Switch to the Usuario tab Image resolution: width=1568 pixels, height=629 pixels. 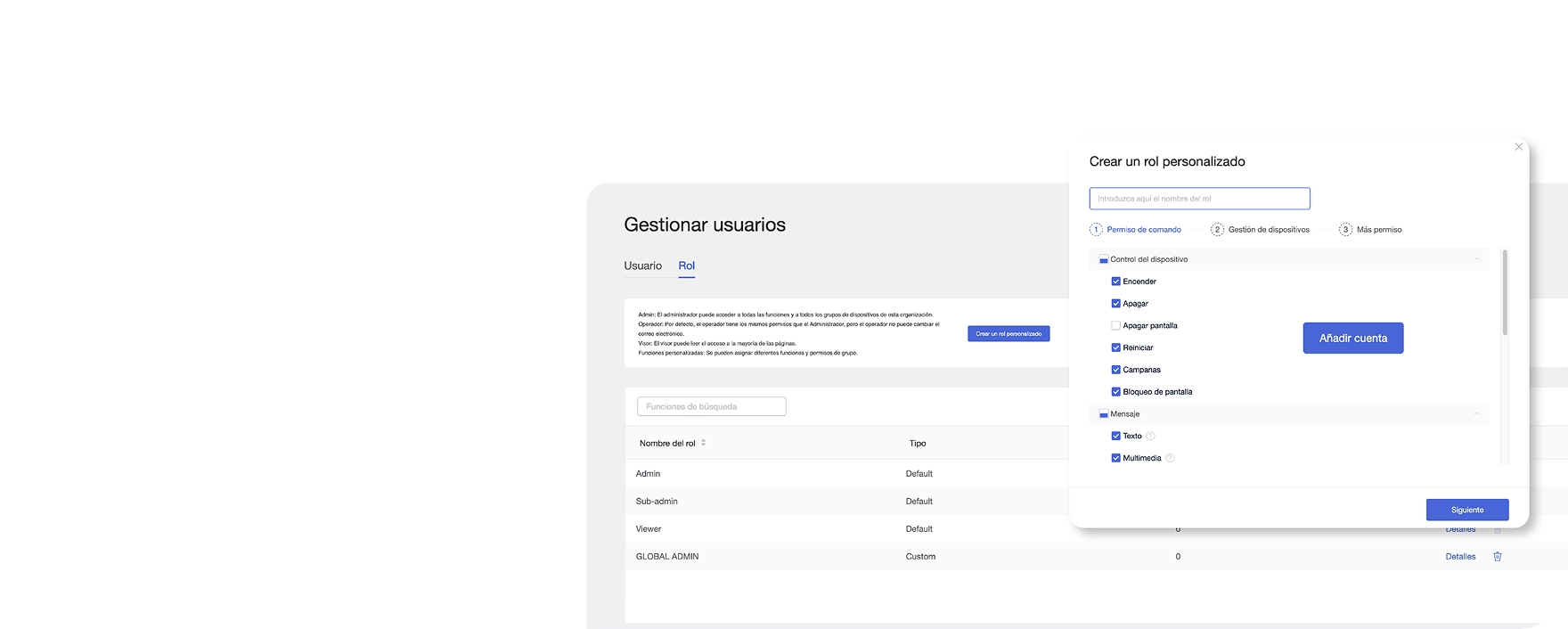point(642,266)
